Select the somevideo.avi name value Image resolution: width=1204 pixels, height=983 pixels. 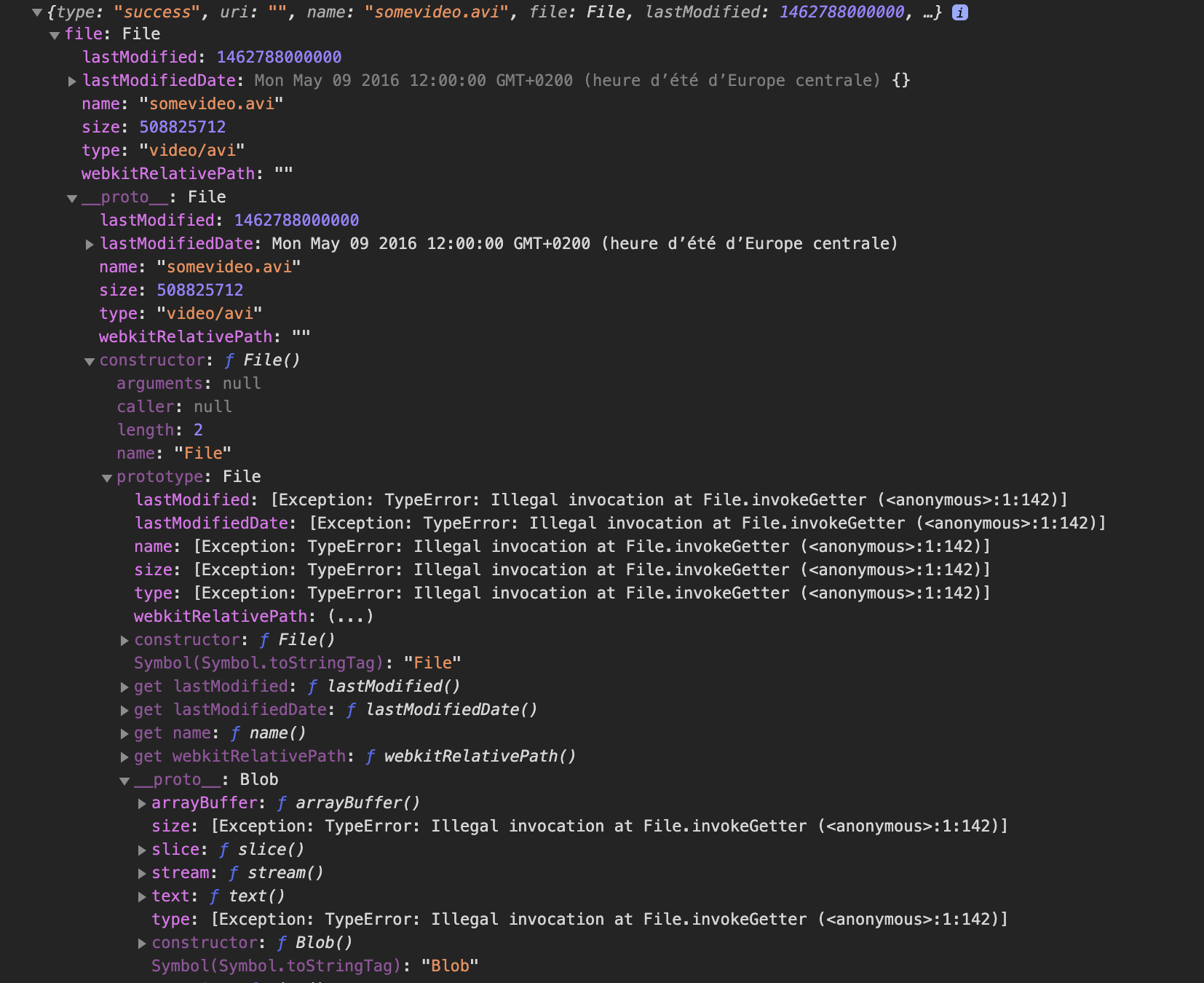tap(213, 103)
